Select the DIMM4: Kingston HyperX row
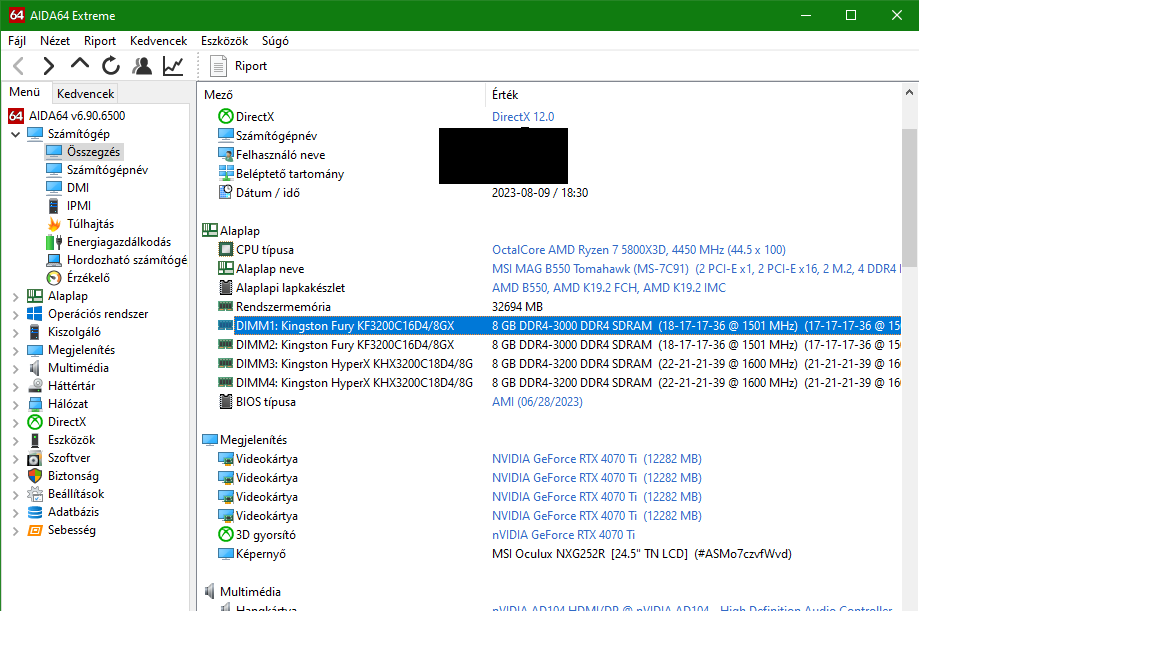The image size is (1152, 648). 558,383
